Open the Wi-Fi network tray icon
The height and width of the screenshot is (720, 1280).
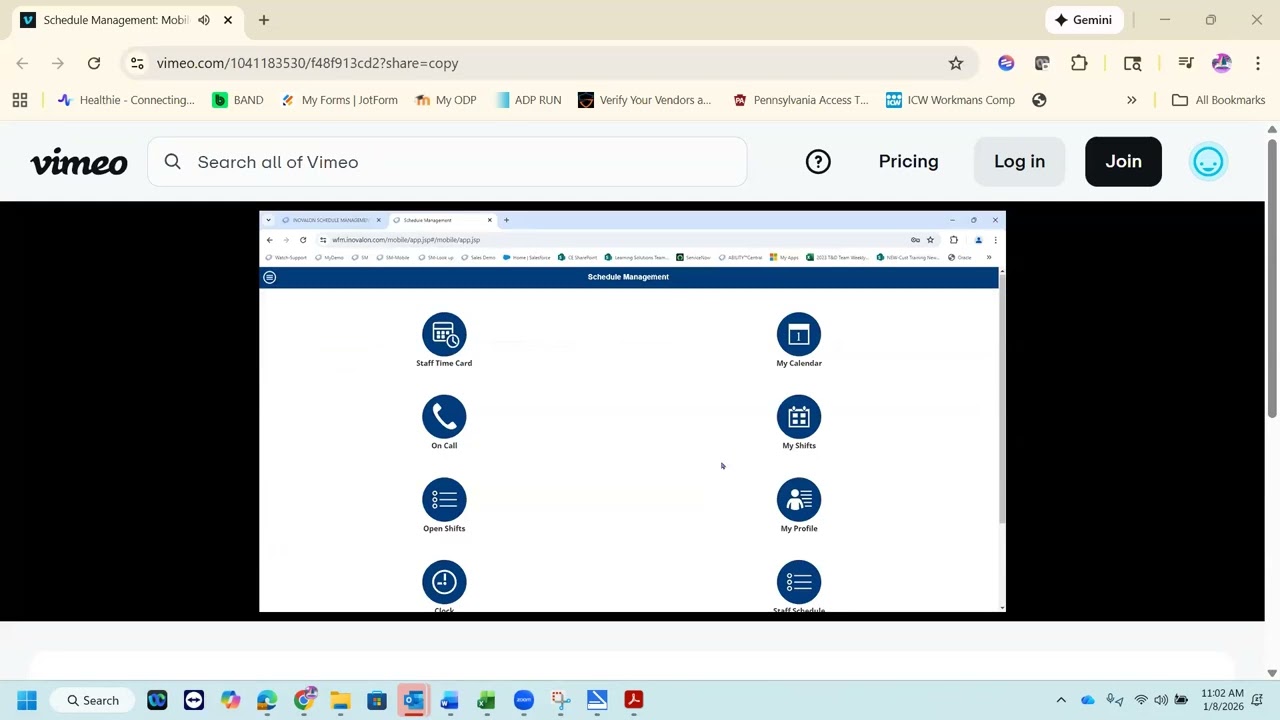(x=1141, y=700)
